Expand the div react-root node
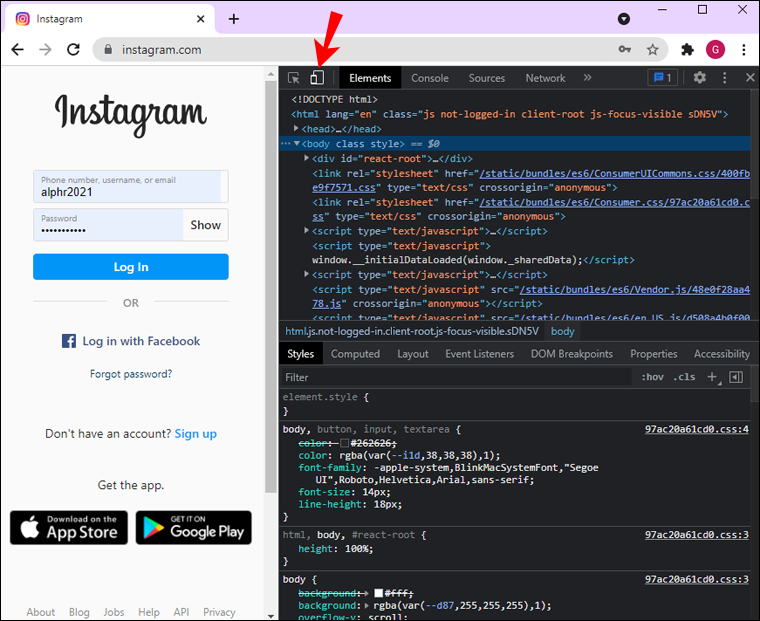 click(306, 158)
